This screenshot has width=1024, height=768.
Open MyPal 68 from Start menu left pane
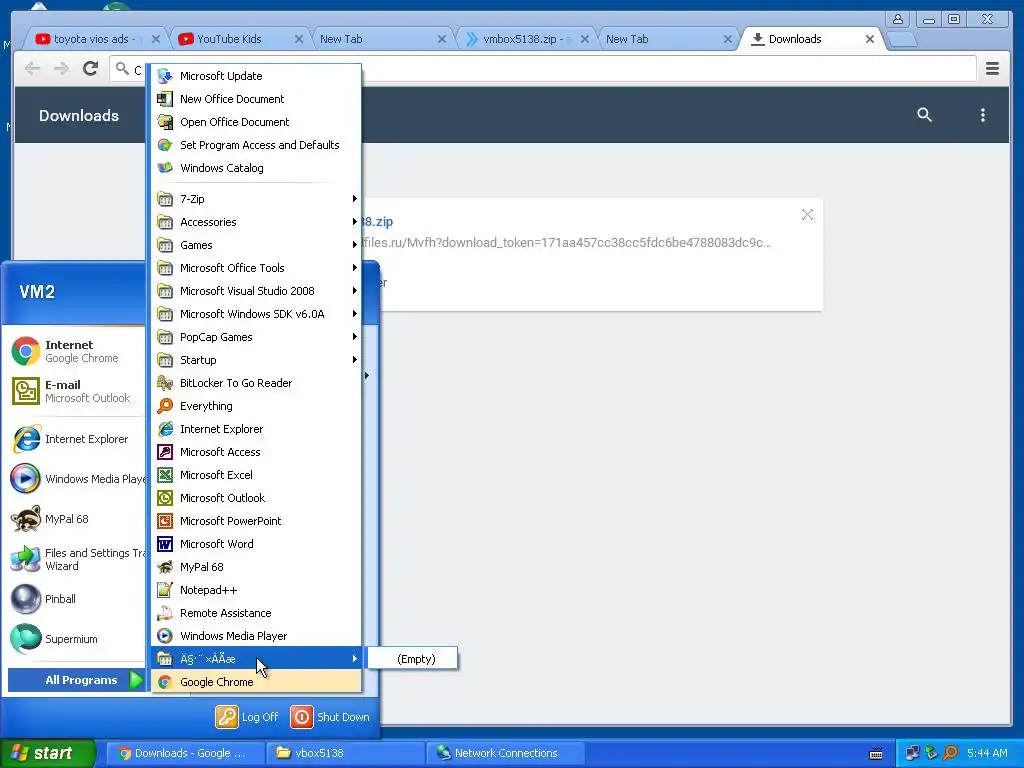pos(77,519)
